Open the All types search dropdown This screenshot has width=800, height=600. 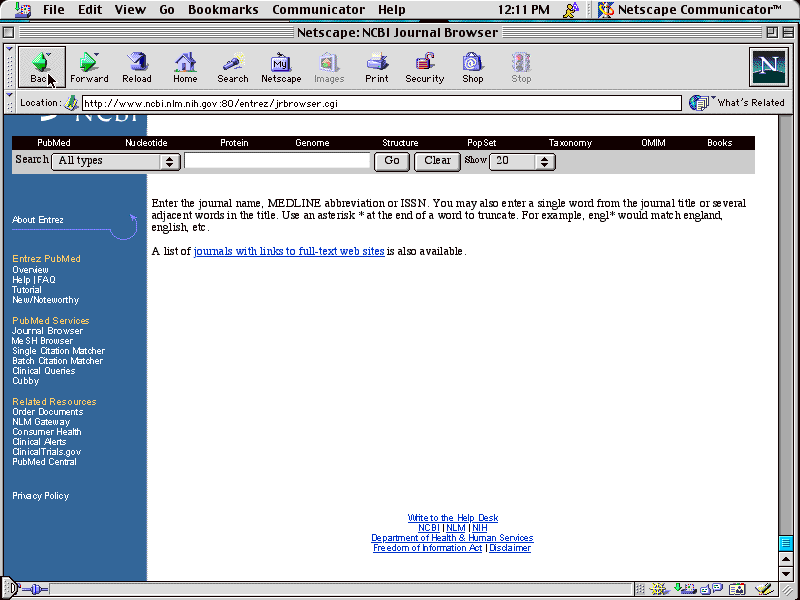[x=116, y=161]
